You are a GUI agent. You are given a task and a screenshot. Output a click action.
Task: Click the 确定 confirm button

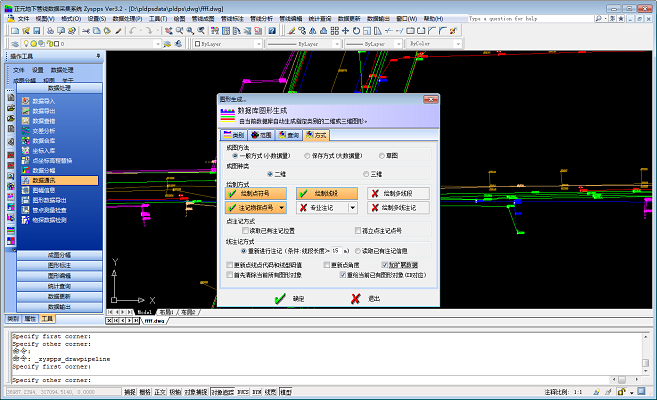(289, 298)
